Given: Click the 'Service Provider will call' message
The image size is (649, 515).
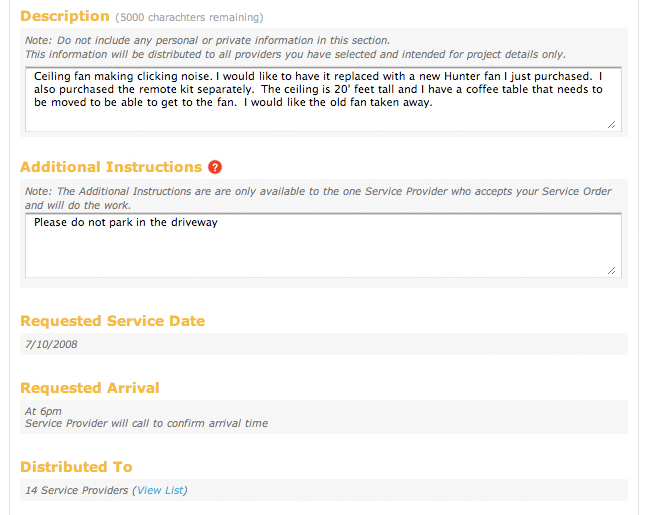Looking at the screenshot, I should click(146, 424).
